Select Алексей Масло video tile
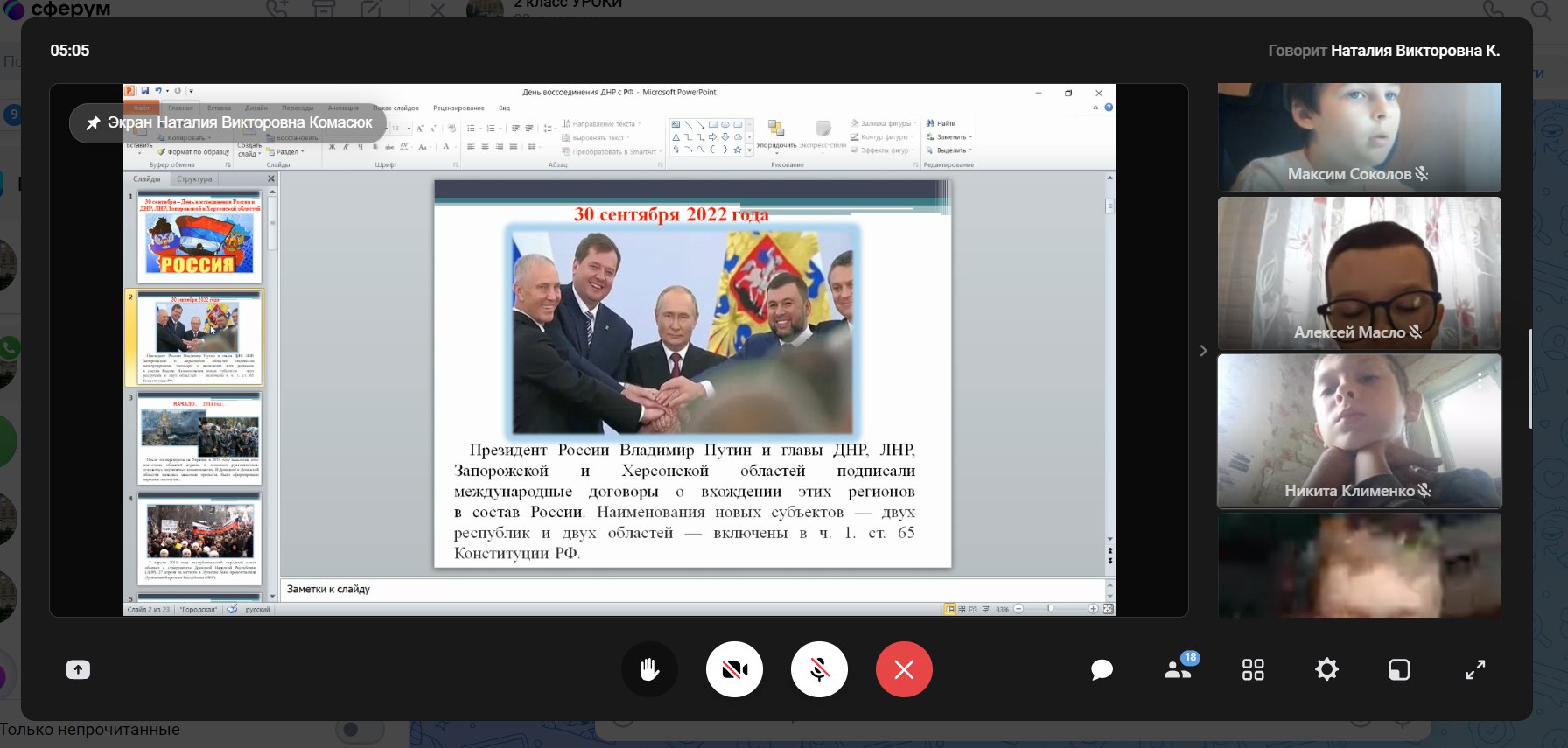 click(x=1359, y=273)
